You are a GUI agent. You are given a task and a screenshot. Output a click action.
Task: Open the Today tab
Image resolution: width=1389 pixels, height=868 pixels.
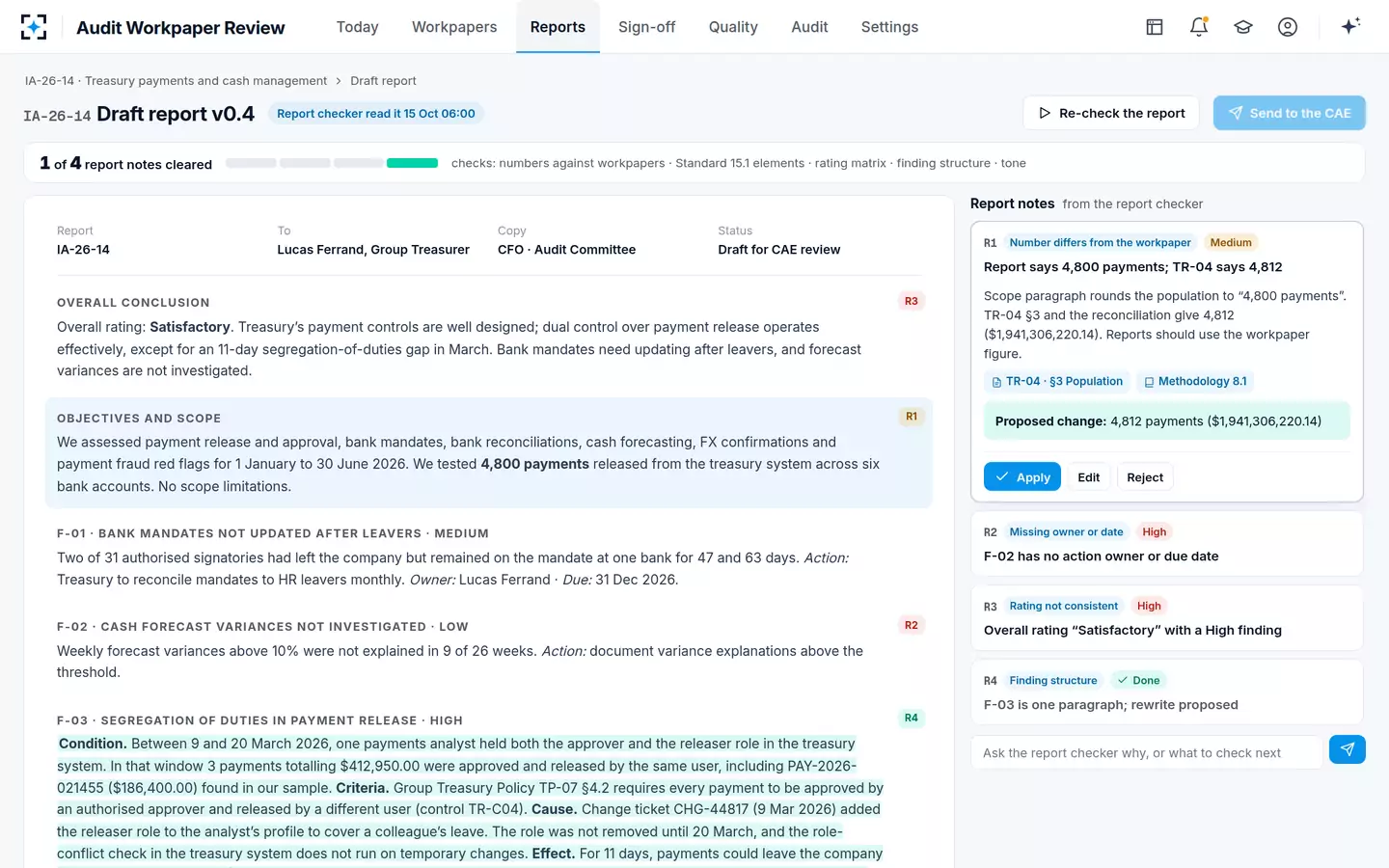tap(357, 27)
